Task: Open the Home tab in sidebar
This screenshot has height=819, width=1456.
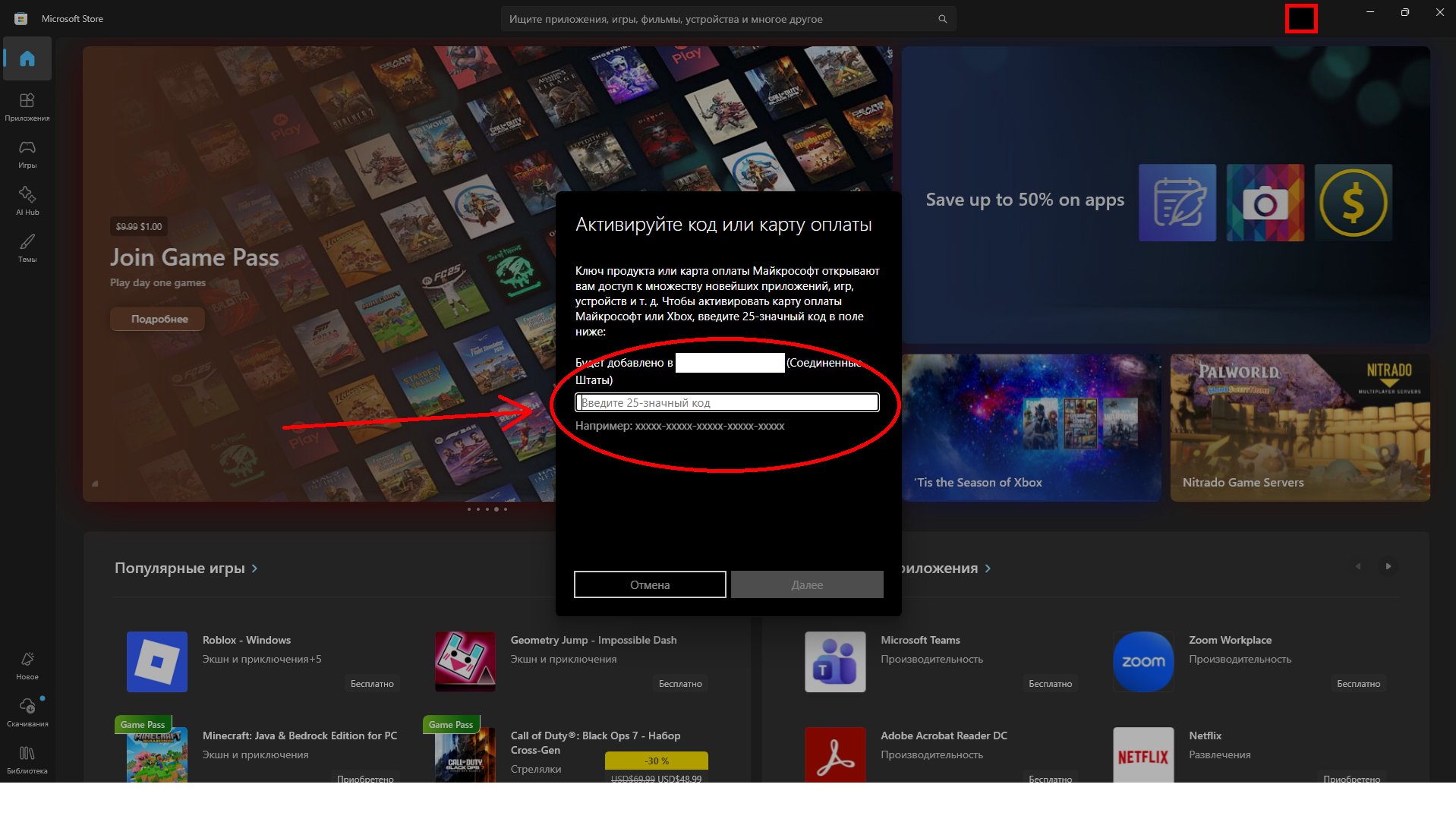Action: click(27, 58)
